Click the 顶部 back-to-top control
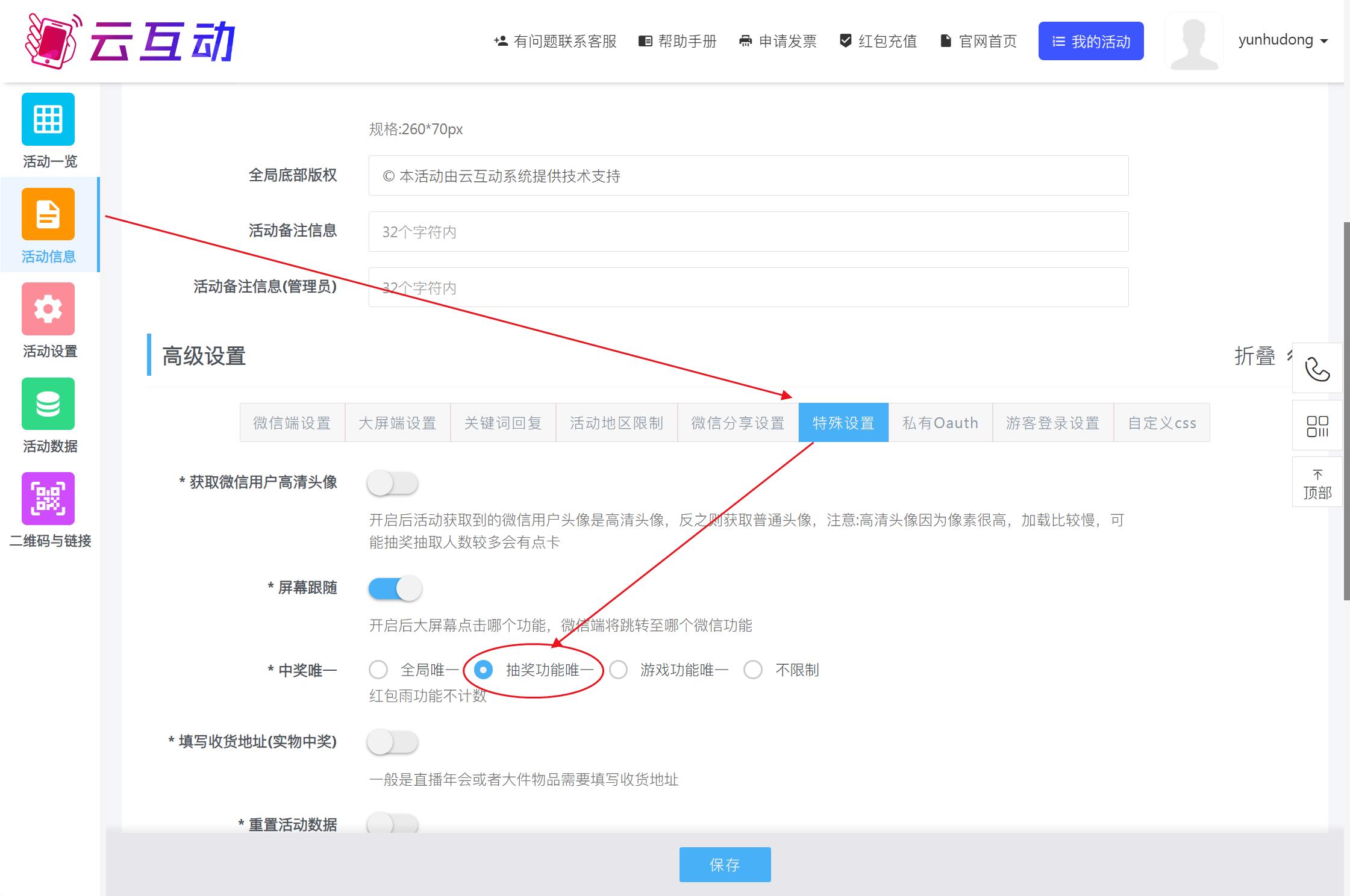Image resolution: width=1350 pixels, height=896 pixels. coord(1318,482)
